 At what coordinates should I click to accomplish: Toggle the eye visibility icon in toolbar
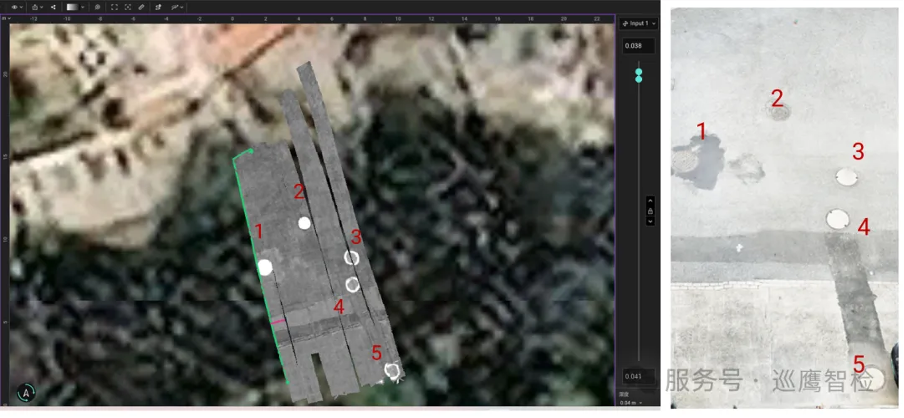coord(14,6)
